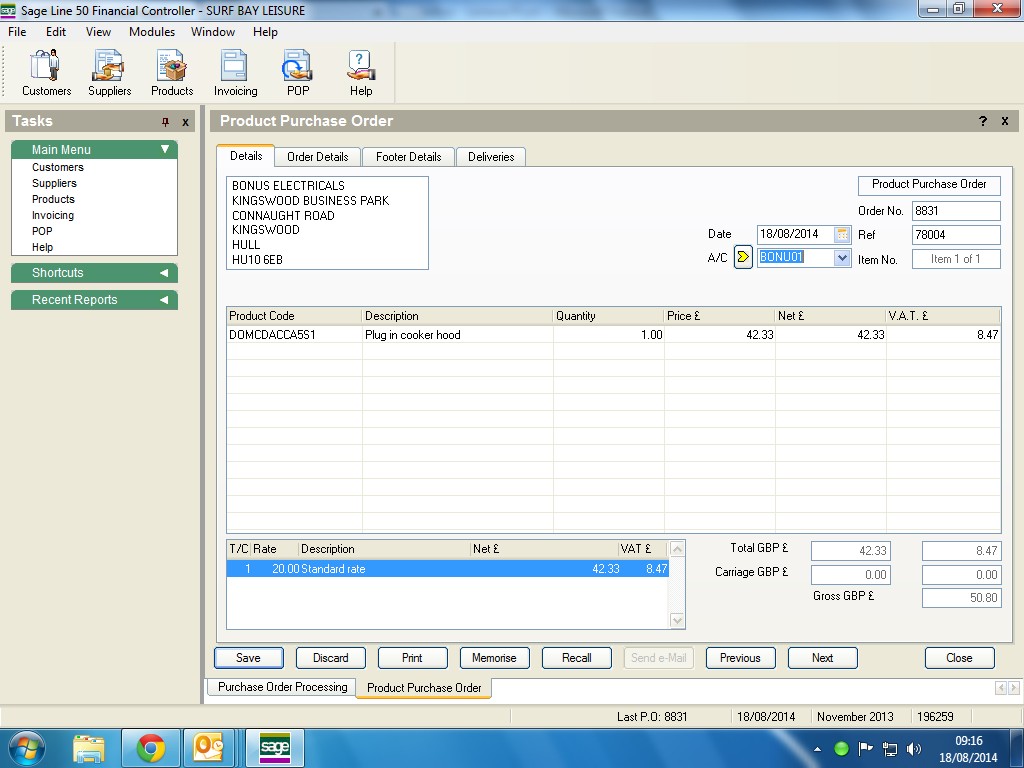Collapse the Main Menu section
The width and height of the screenshot is (1024, 768).
point(165,150)
